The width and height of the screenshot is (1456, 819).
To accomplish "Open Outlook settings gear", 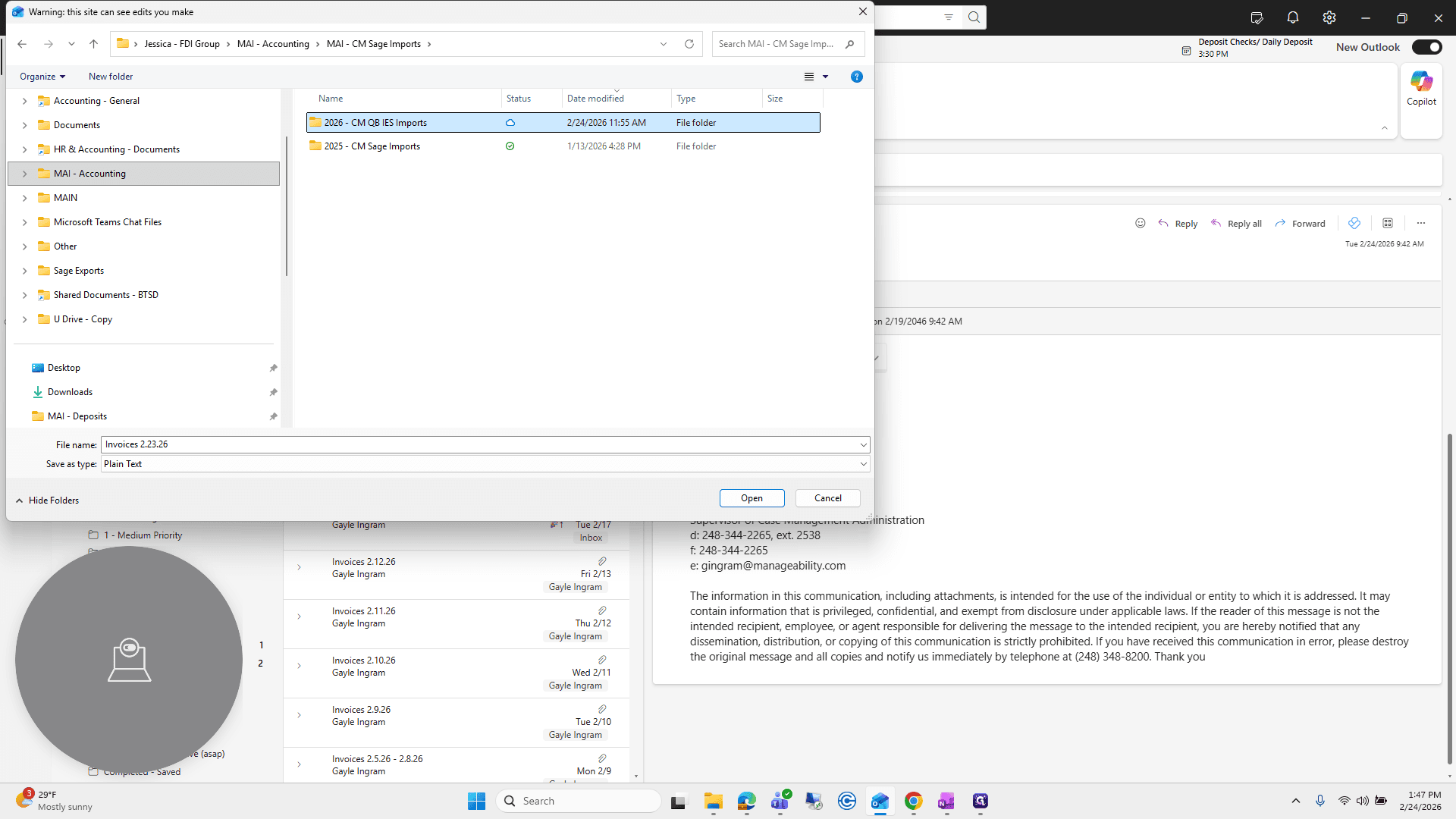I will click(x=1329, y=17).
